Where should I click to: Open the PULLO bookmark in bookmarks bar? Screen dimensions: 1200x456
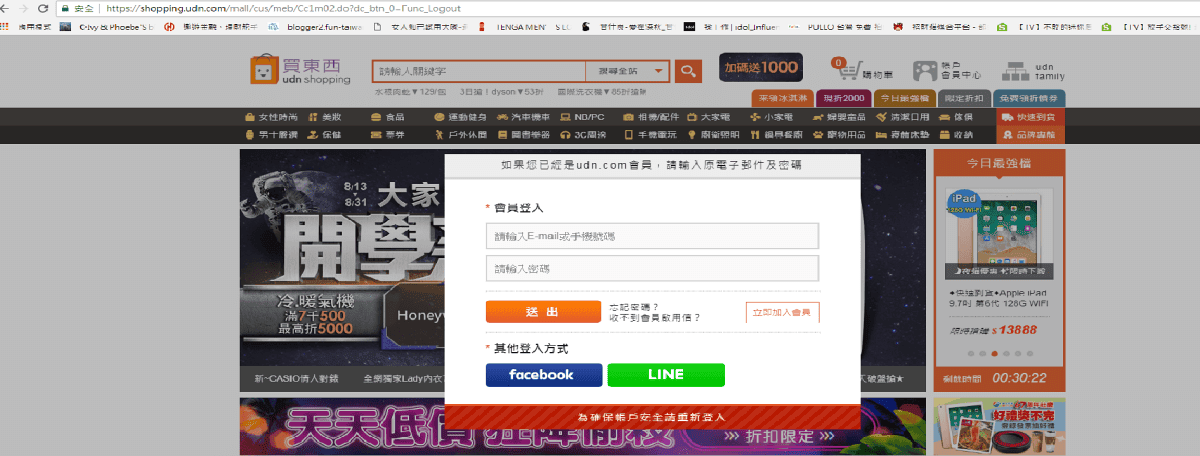click(x=836, y=28)
